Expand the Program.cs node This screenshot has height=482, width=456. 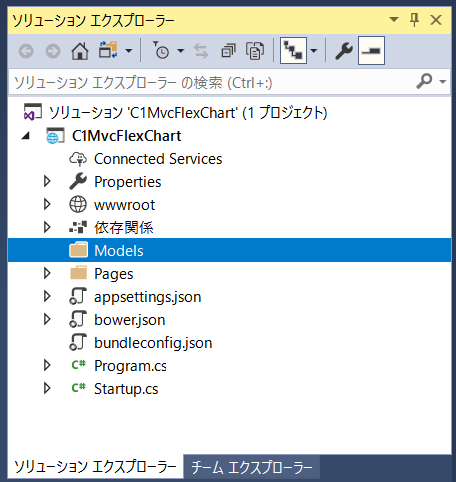(x=47, y=365)
